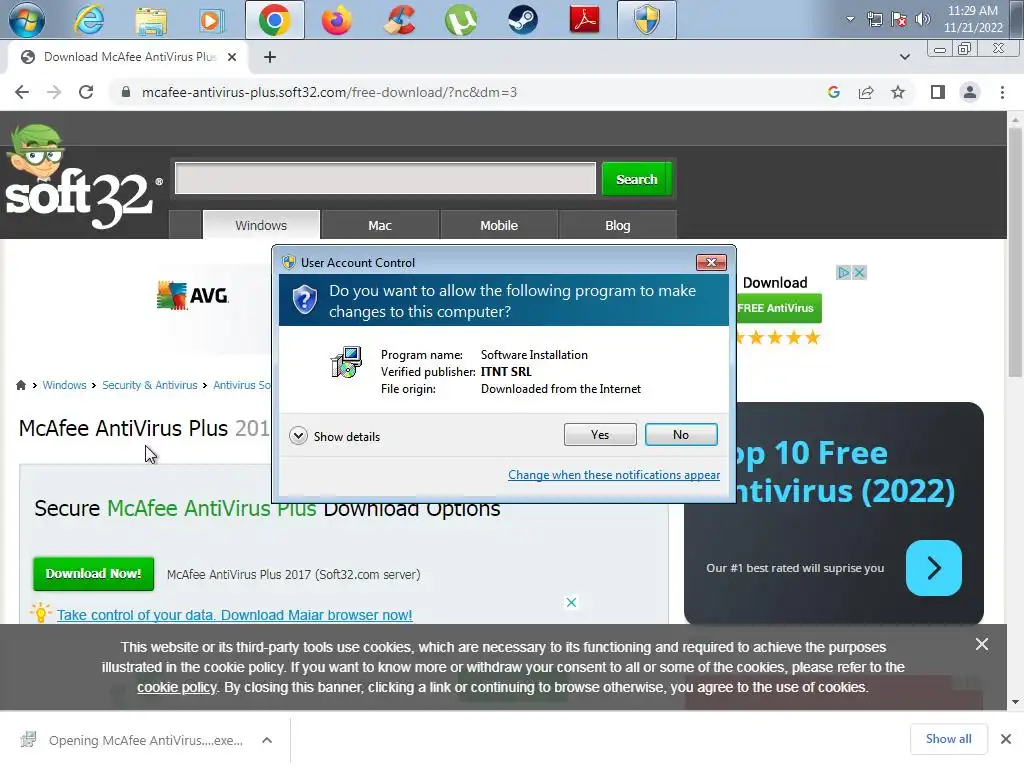Open Windows Media Player from the taskbar
The image size is (1024, 768).
click(211, 20)
